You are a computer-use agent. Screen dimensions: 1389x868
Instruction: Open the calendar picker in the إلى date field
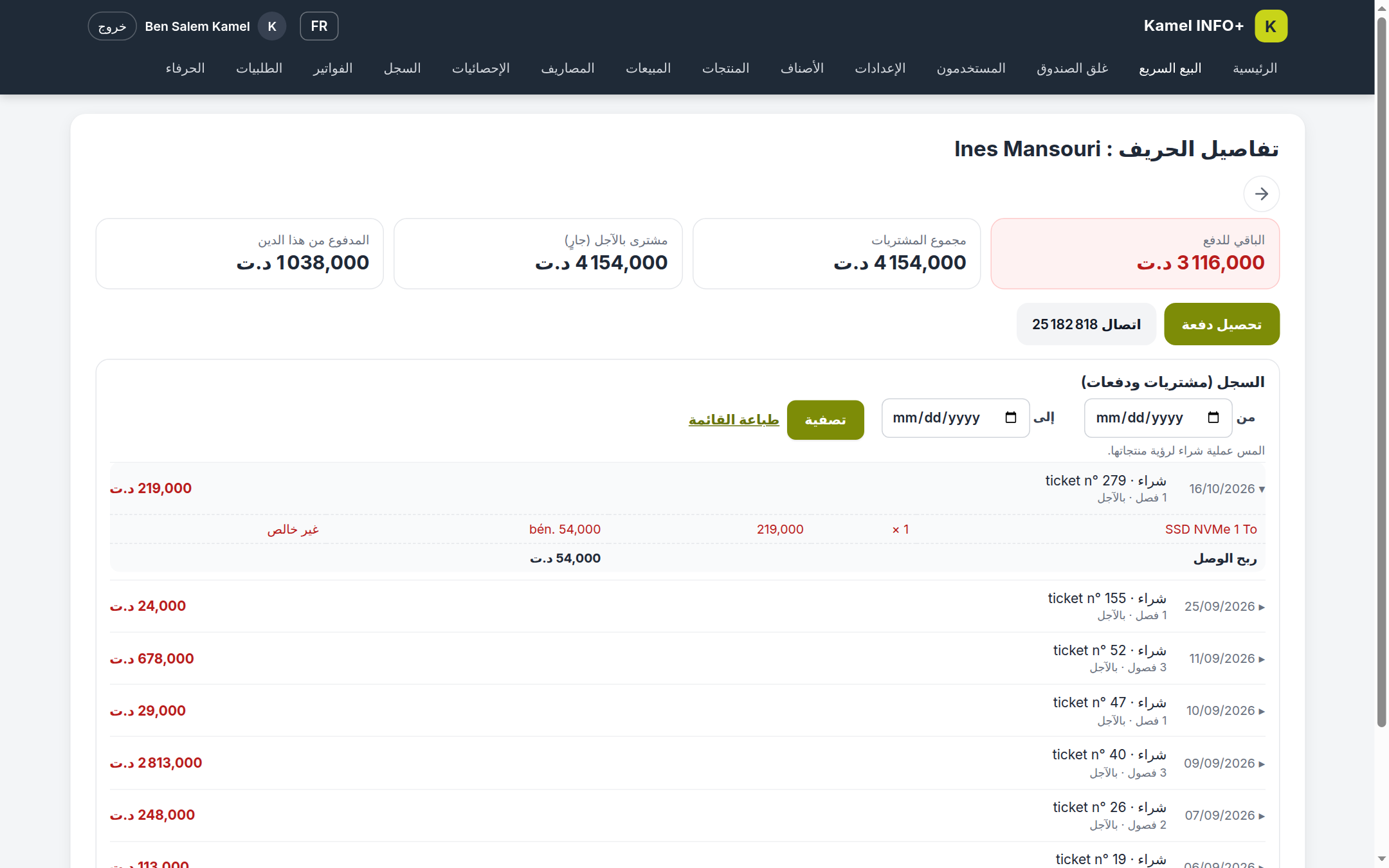tap(1010, 418)
